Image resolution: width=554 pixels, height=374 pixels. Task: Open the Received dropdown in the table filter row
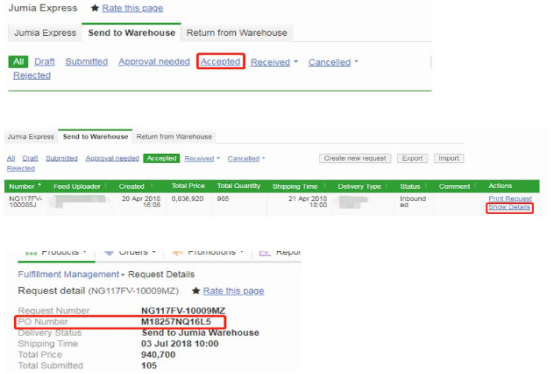pyautogui.click(x=218, y=158)
